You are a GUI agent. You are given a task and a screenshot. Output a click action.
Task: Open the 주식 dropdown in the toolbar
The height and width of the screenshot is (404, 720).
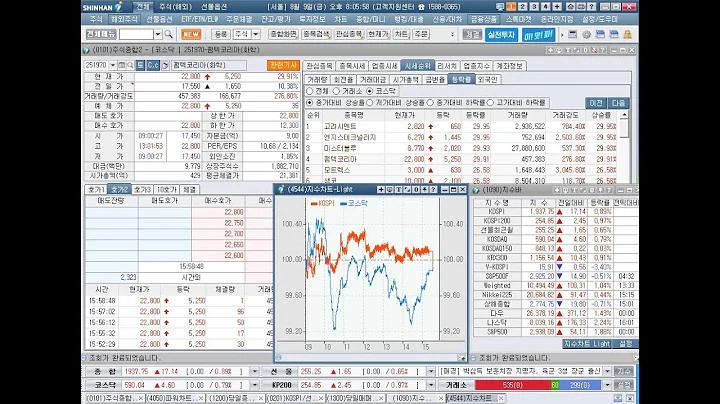(256, 34)
